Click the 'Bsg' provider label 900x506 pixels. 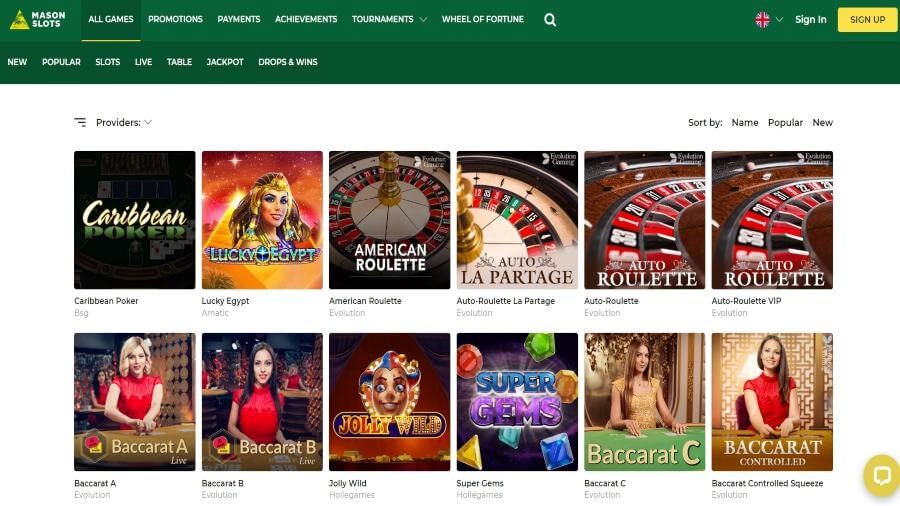click(x=81, y=313)
